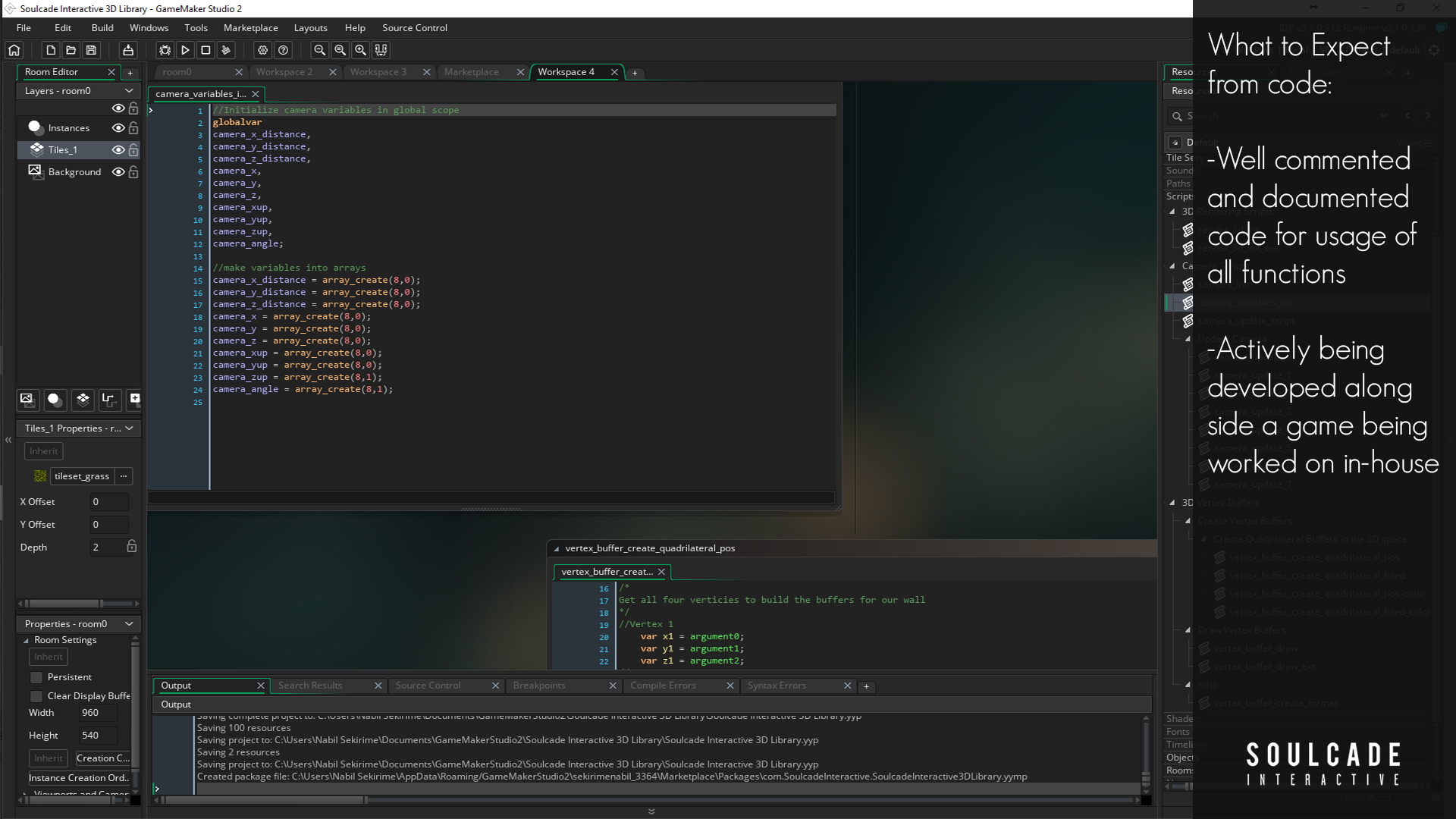Click the Depth value field
Image resolution: width=1456 pixels, height=819 pixels.
point(107,548)
